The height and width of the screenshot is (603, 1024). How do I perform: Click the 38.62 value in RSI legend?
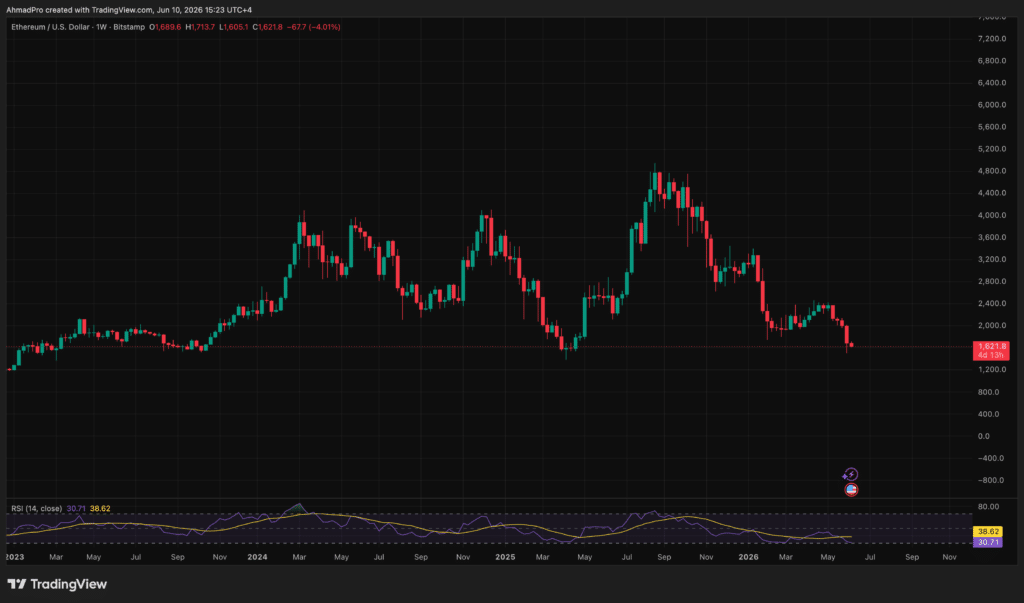click(100, 508)
